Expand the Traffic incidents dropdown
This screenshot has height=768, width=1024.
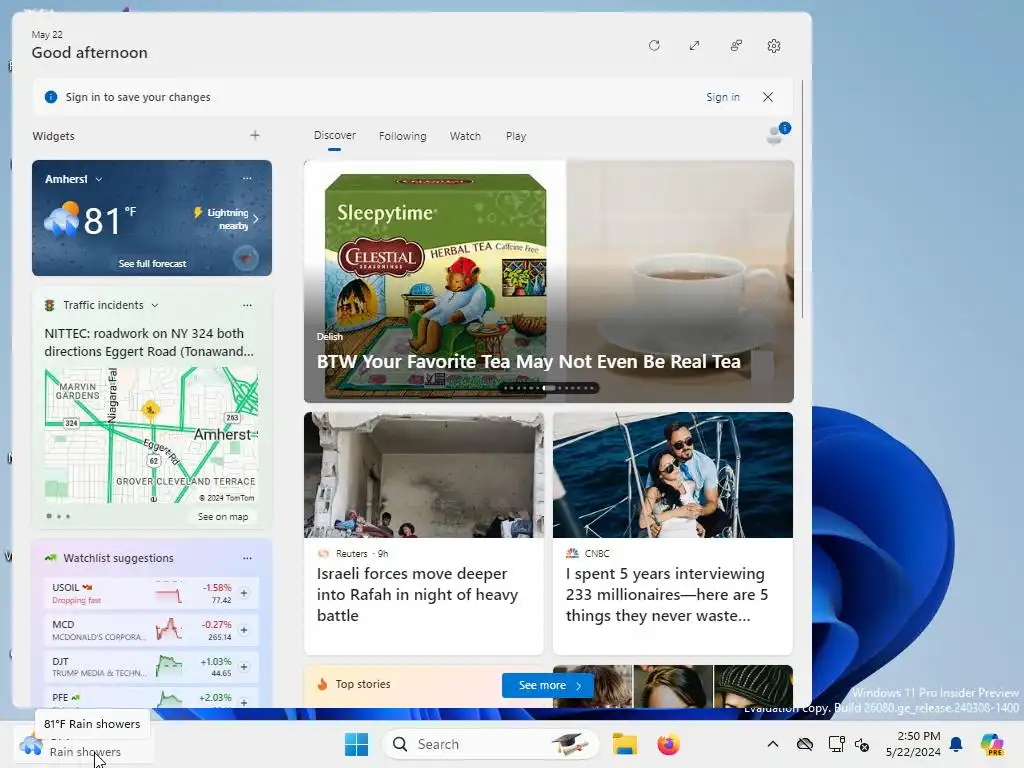tap(155, 305)
